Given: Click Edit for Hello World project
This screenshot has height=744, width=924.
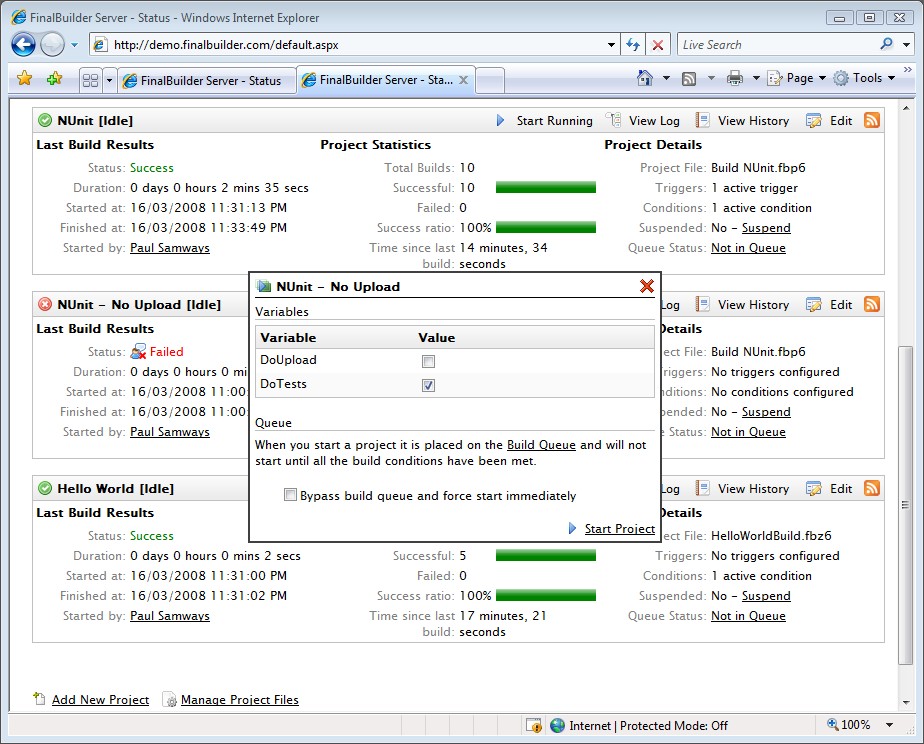Looking at the screenshot, I should pos(830,488).
